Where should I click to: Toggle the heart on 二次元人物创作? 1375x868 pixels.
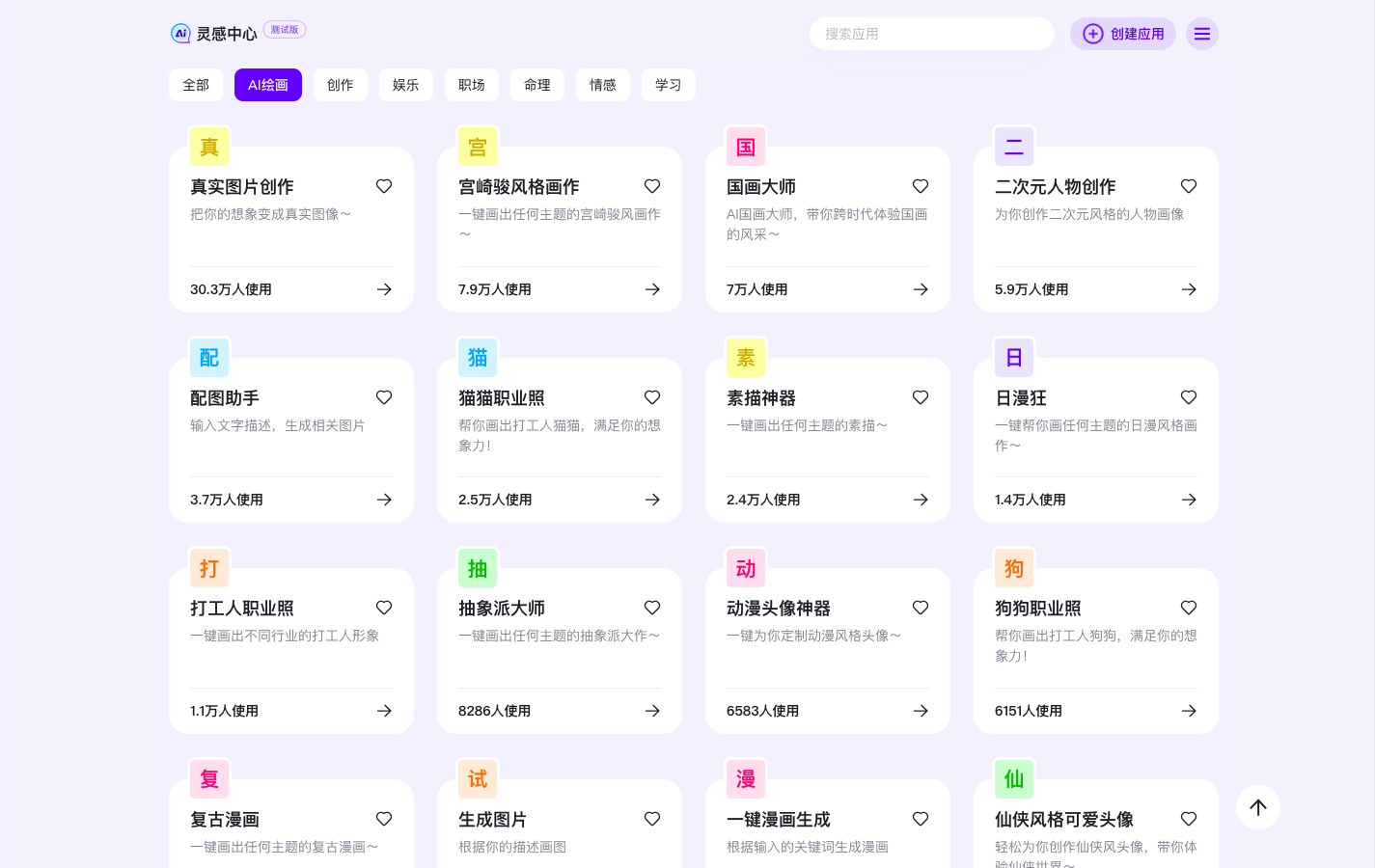point(1189,186)
